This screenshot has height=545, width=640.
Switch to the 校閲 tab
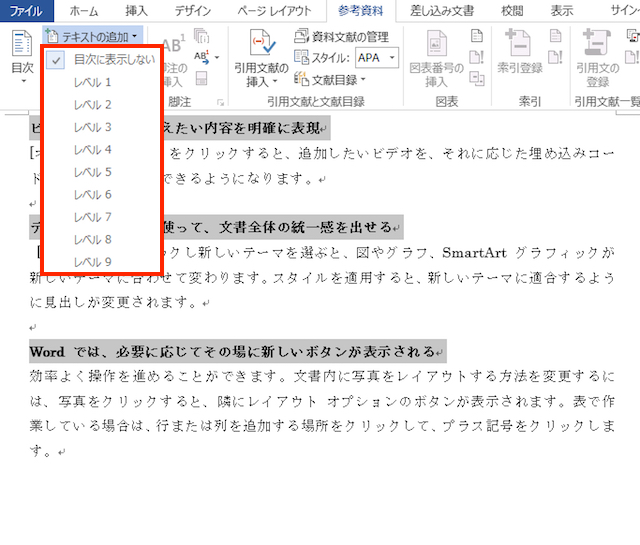pos(512,11)
